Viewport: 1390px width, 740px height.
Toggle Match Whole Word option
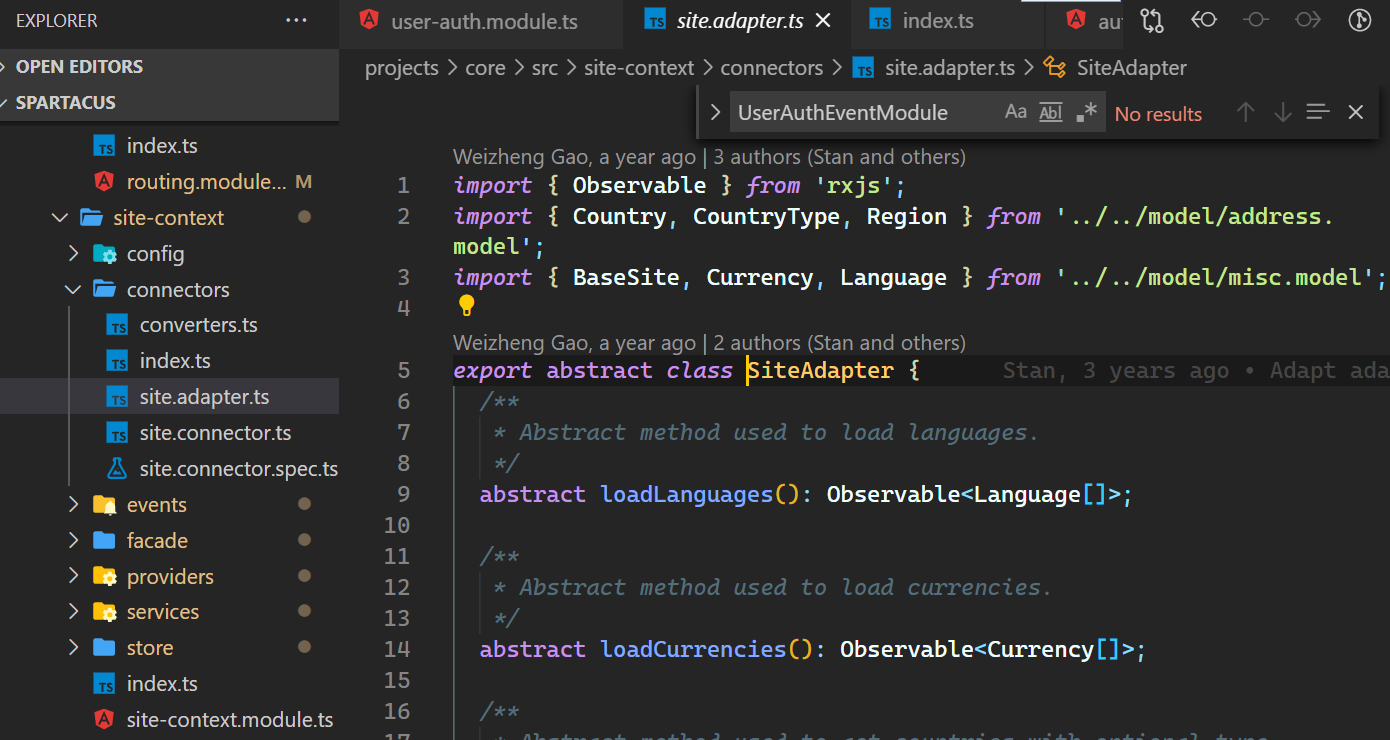tap(1050, 112)
